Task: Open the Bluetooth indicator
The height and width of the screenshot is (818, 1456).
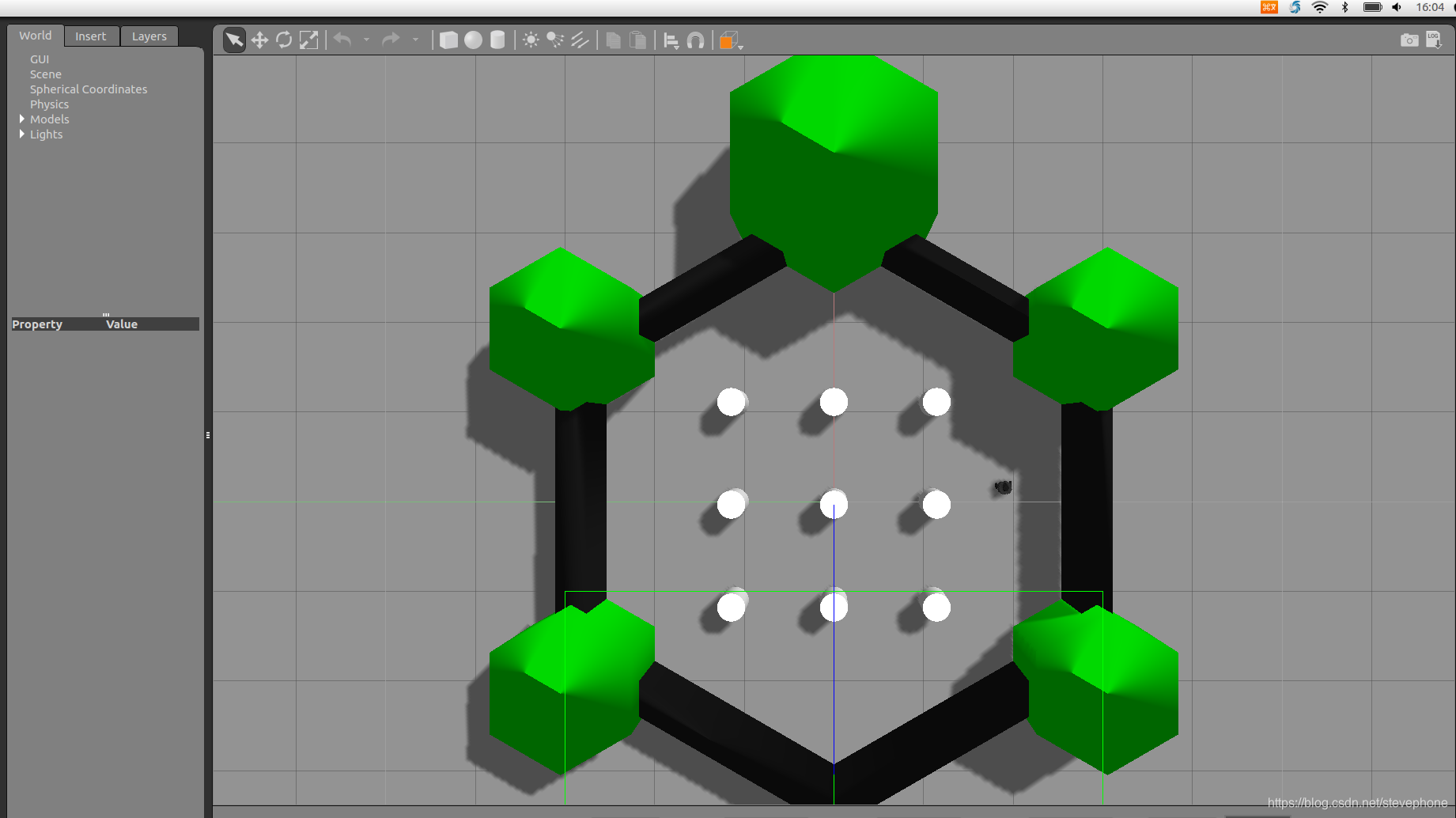Action: (1345, 7)
